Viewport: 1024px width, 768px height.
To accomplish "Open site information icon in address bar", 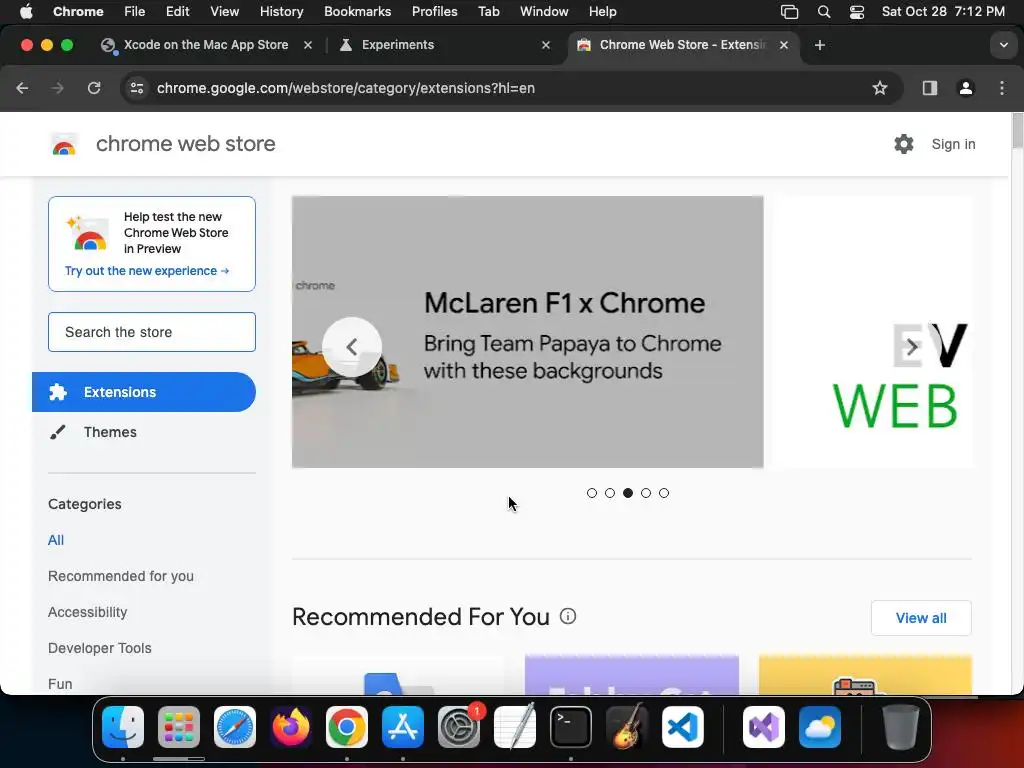I will tap(136, 88).
